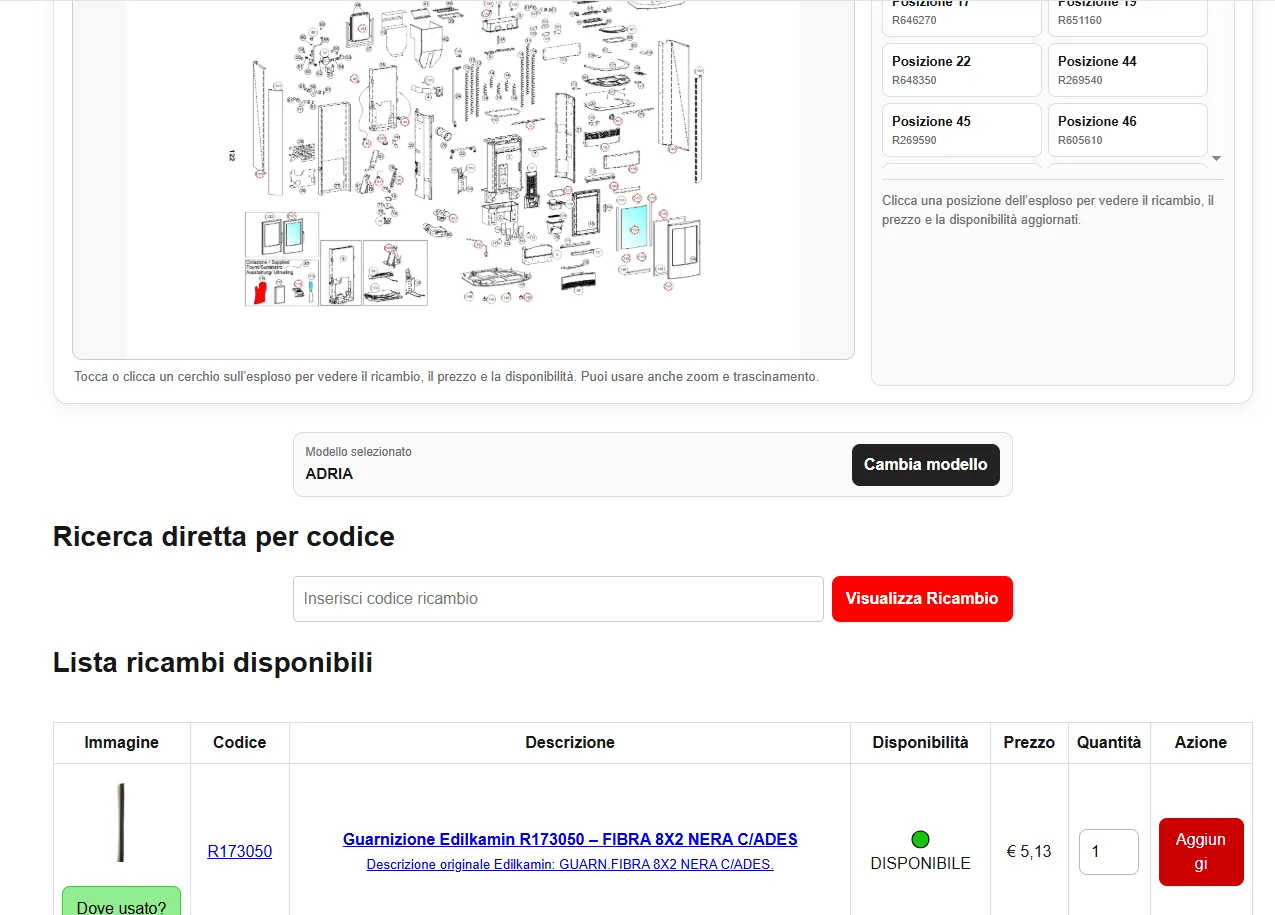This screenshot has width=1275, height=915.
Task: Click the Descrizione column header
Action: (x=570, y=743)
